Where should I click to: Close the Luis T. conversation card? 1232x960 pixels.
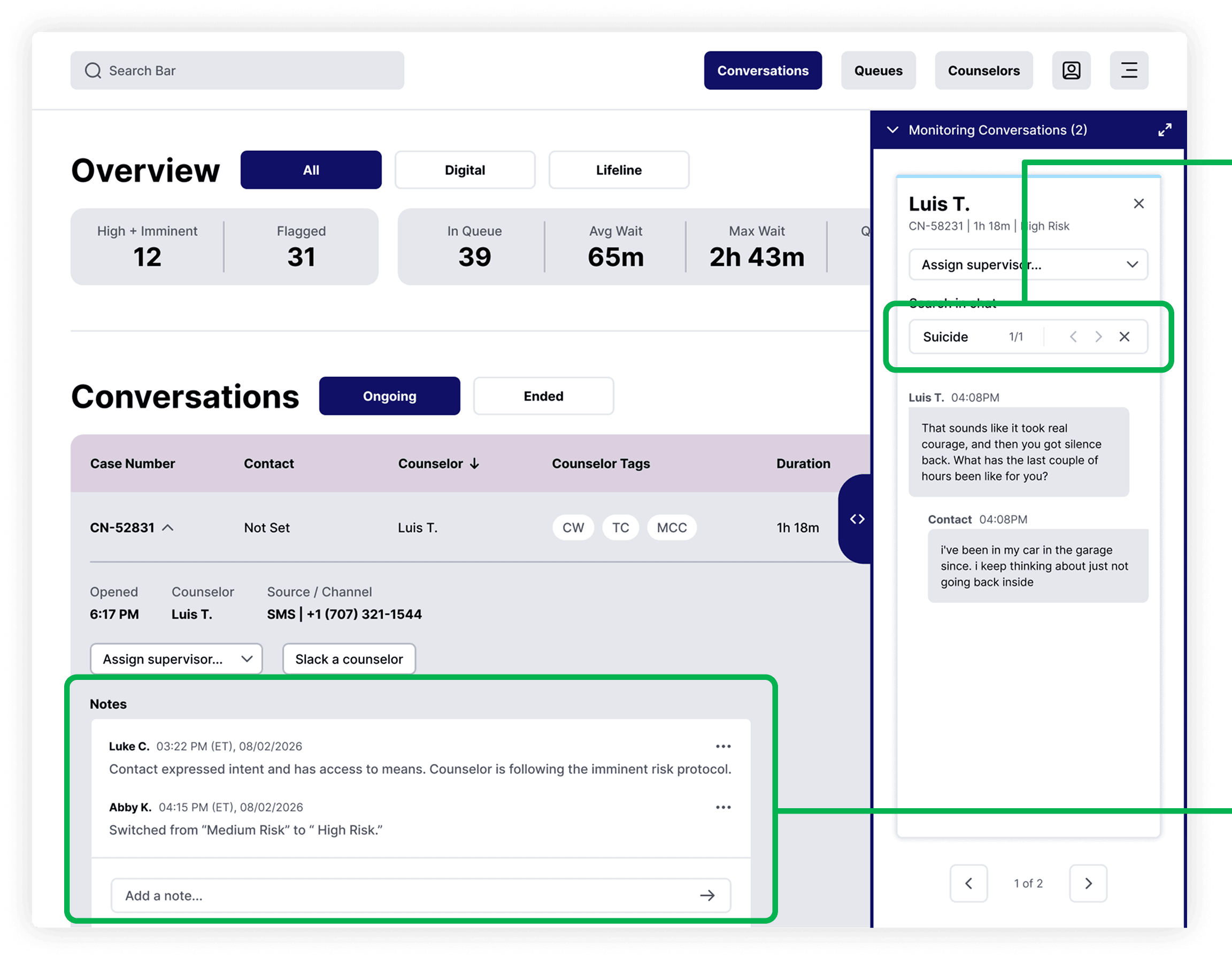(x=1139, y=204)
